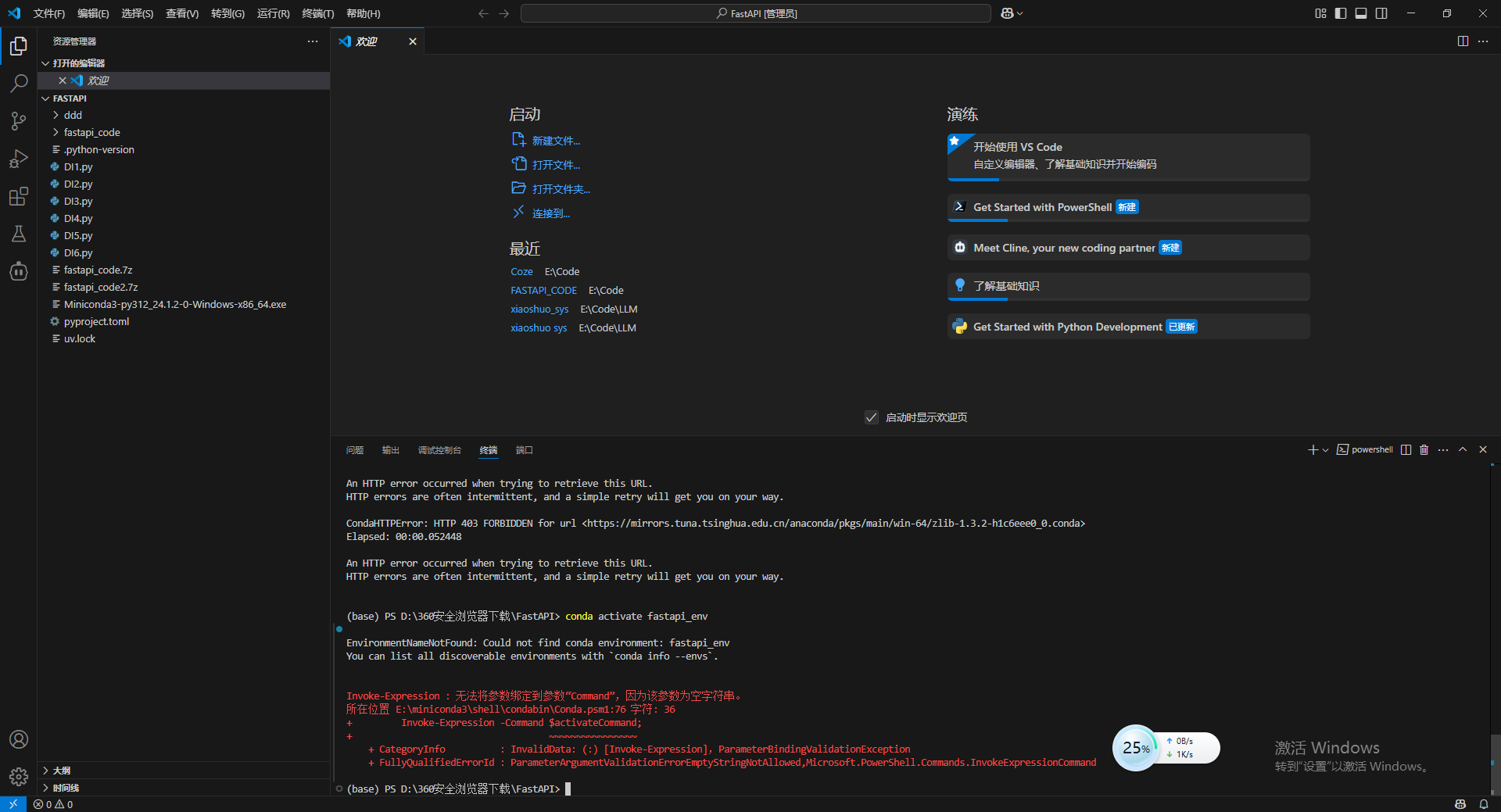This screenshot has width=1501, height=812.
Task: Open Explorer views and more actions ellipsis
Action: point(313,41)
